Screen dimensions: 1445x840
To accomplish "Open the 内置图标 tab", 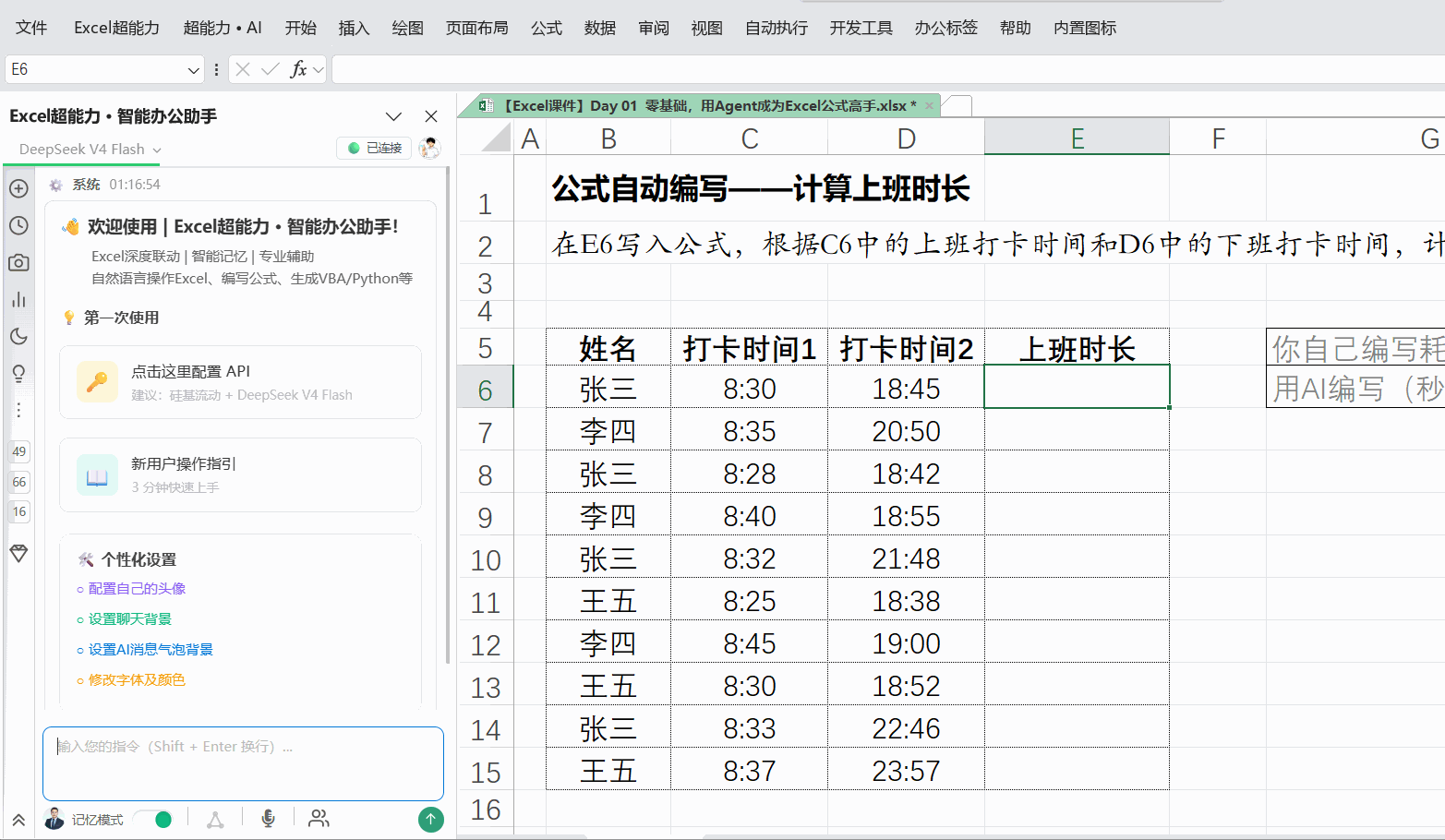I will tap(1085, 28).
